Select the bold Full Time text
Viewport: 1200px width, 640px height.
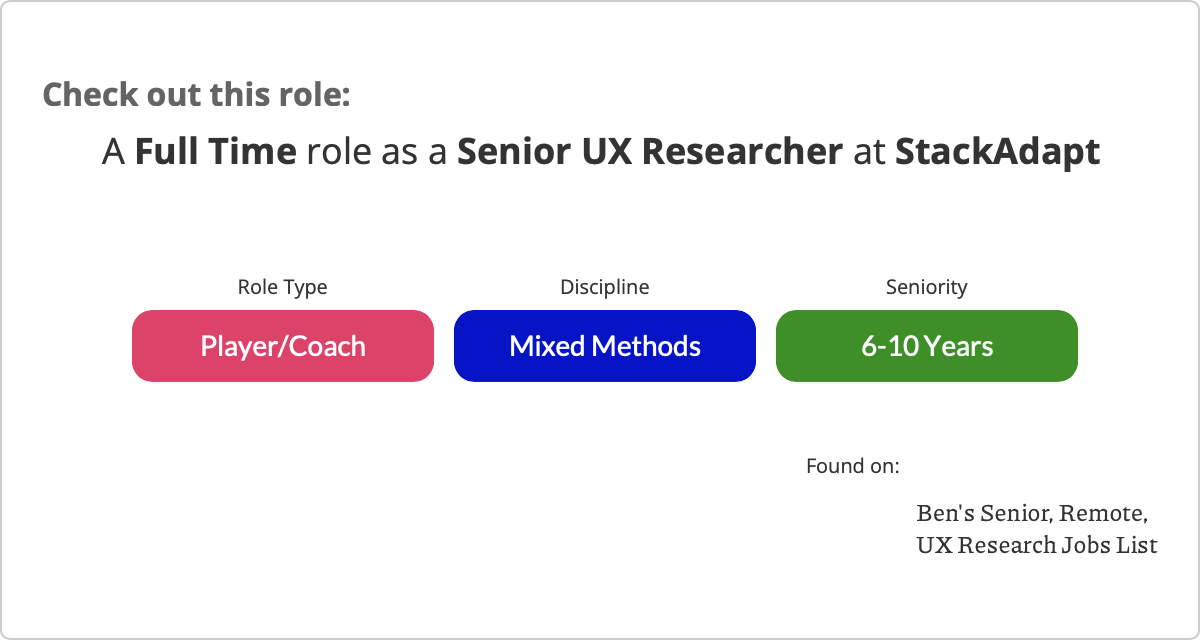pyautogui.click(x=216, y=152)
